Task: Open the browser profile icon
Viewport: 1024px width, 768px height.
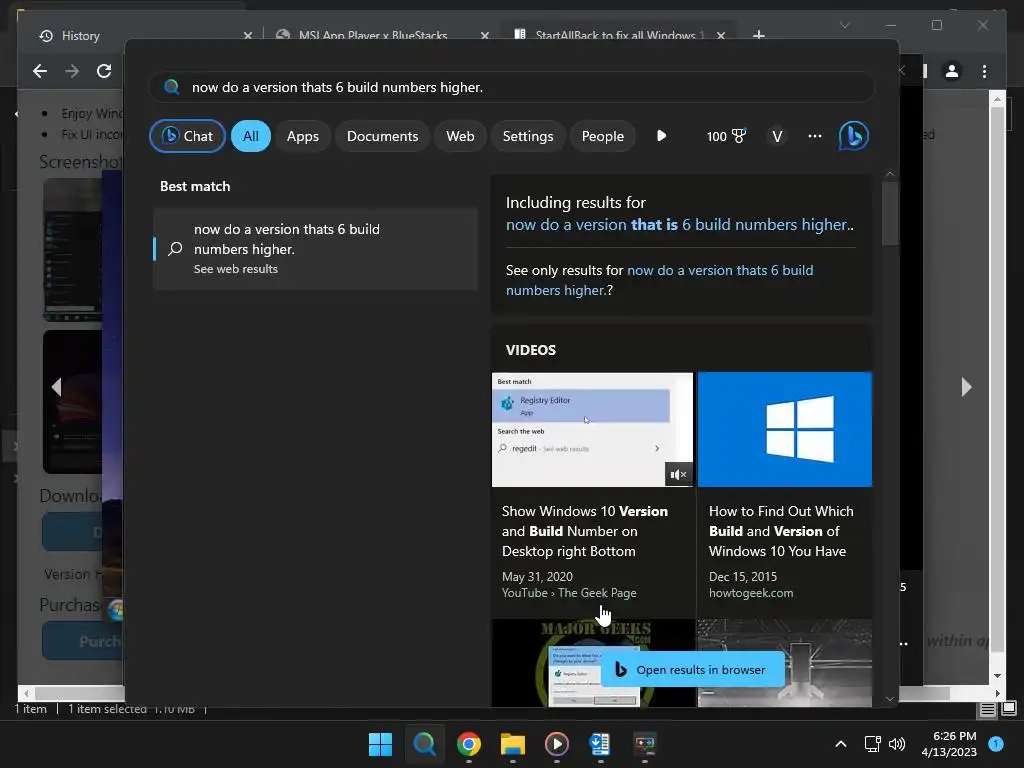Action: click(x=952, y=71)
